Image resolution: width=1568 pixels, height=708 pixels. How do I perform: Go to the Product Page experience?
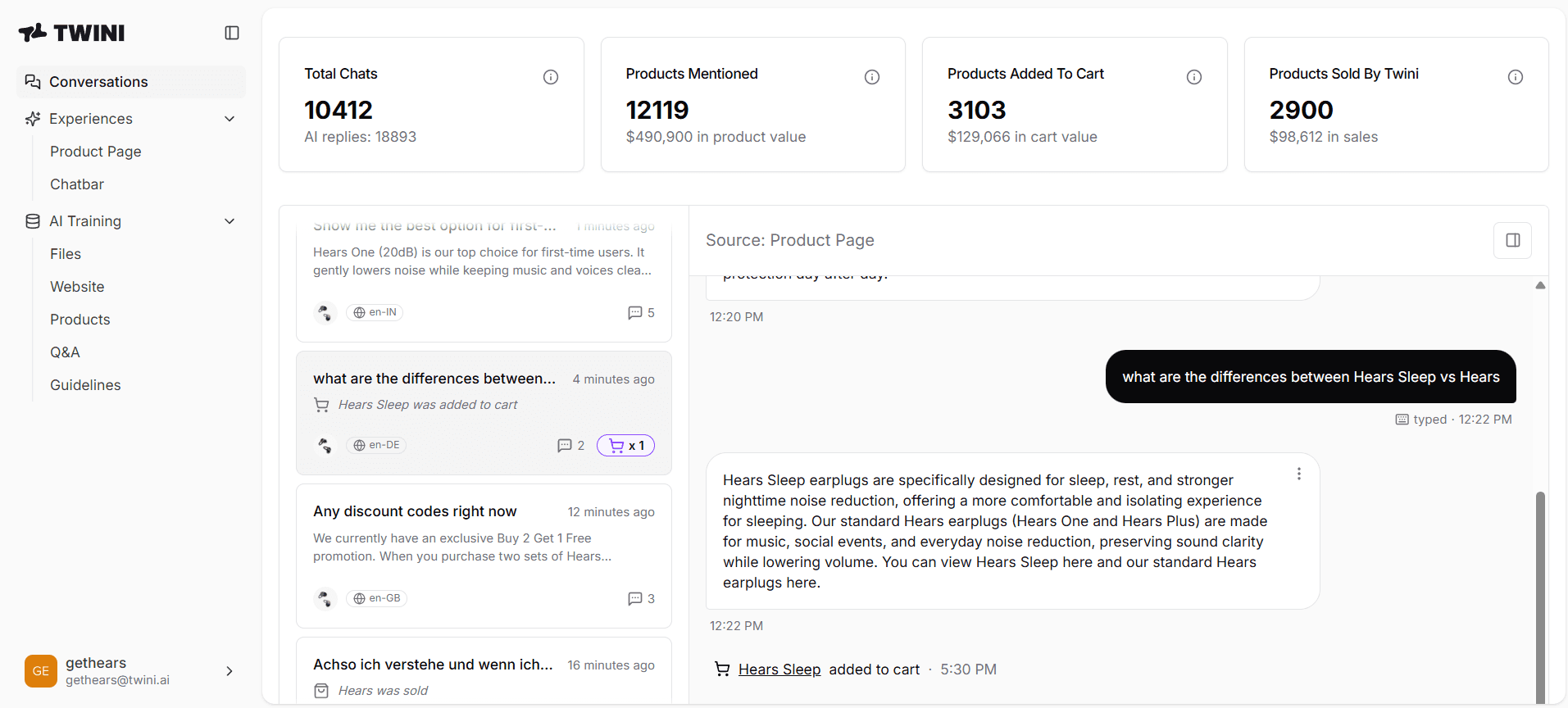(x=96, y=152)
